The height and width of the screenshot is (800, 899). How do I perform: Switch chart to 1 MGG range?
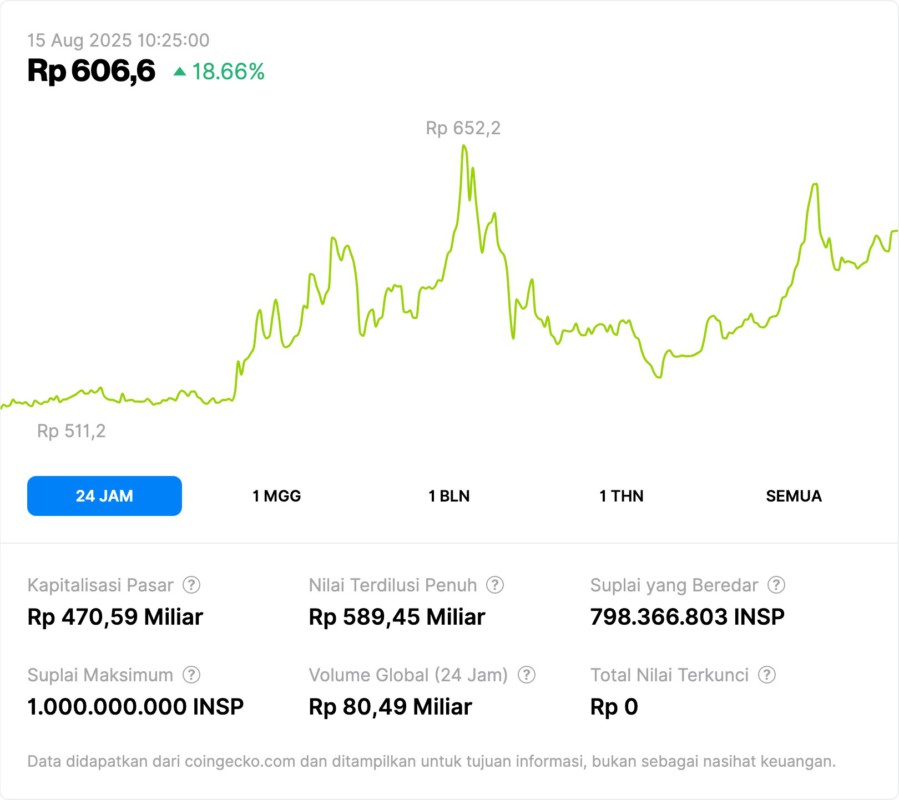(x=276, y=496)
